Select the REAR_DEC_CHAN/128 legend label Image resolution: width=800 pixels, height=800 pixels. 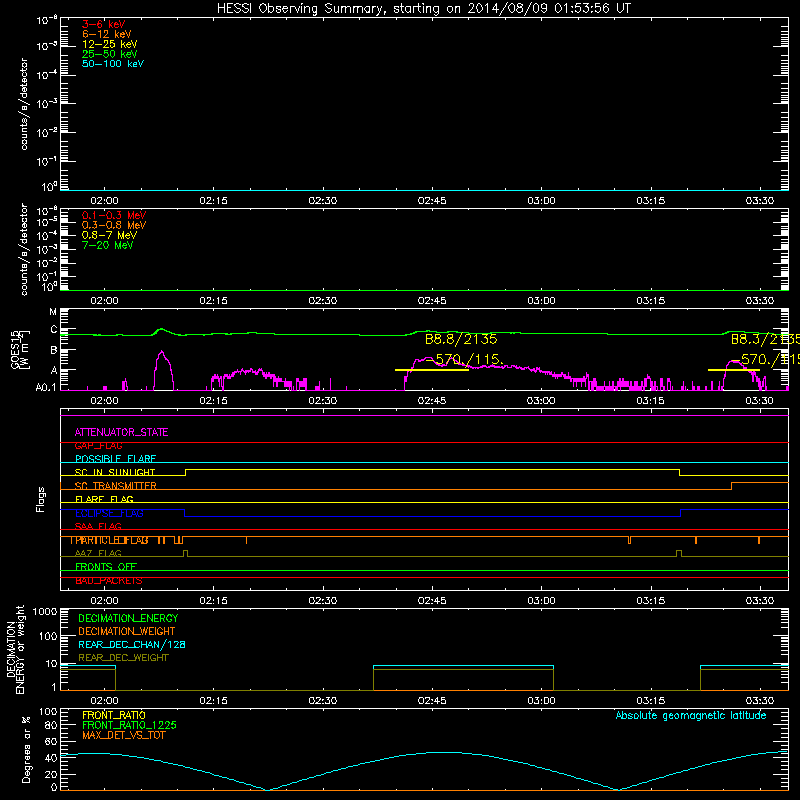(x=132, y=645)
